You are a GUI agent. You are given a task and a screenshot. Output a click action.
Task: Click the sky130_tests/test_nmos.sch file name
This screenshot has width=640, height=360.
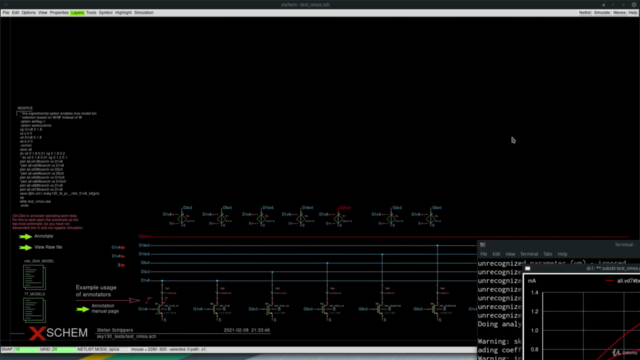126,336
